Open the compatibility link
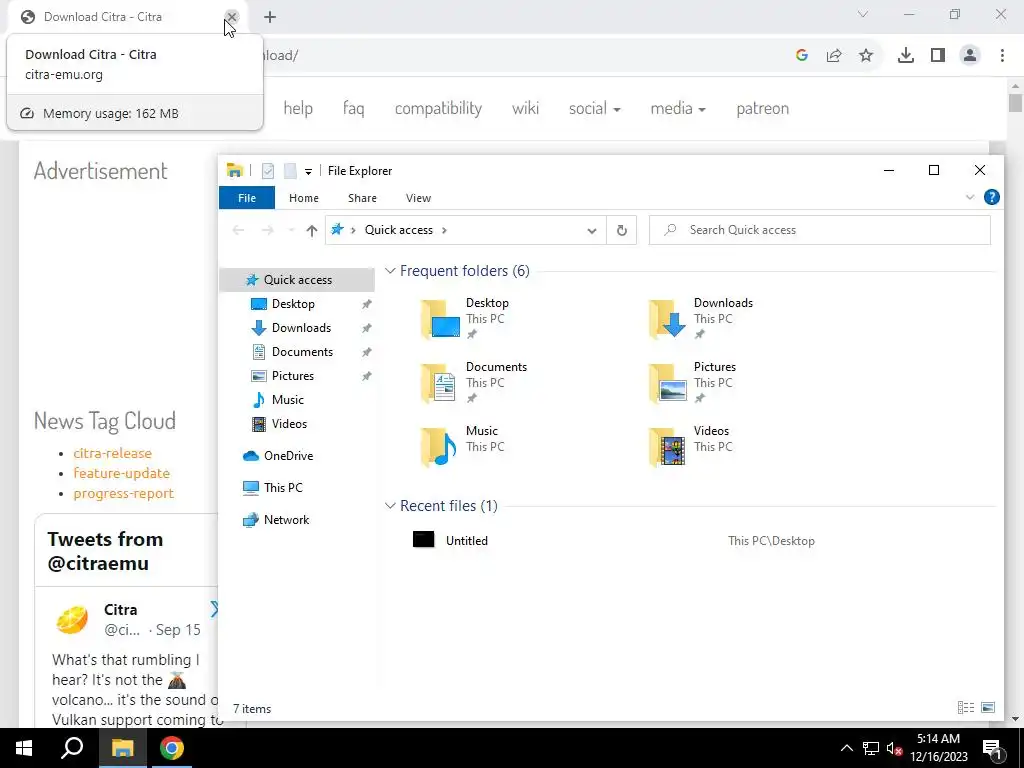 point(438,108)
